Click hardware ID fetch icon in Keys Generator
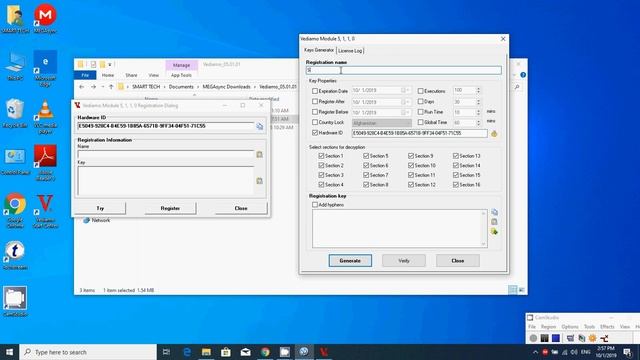 (494, 133)
